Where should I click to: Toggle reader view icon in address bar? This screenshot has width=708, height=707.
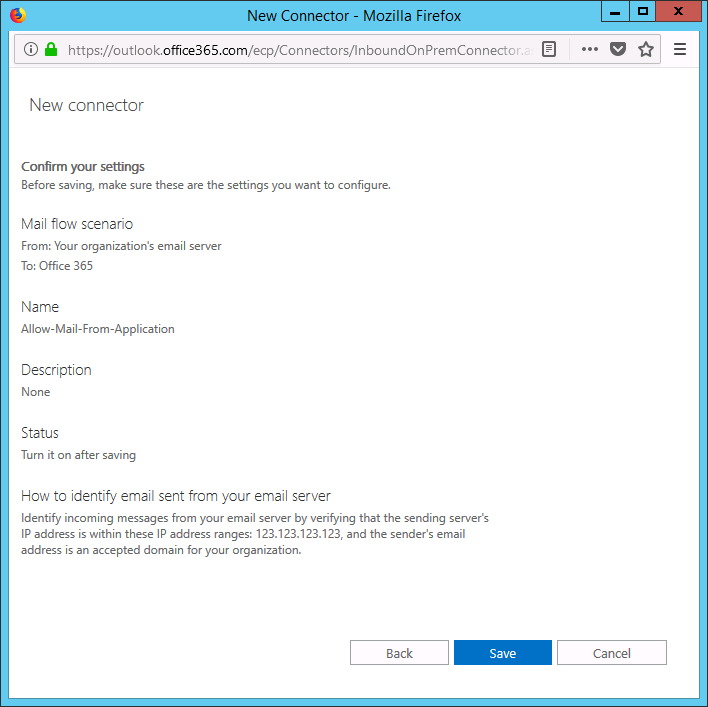pyautogui.click(x=549, y=49)
